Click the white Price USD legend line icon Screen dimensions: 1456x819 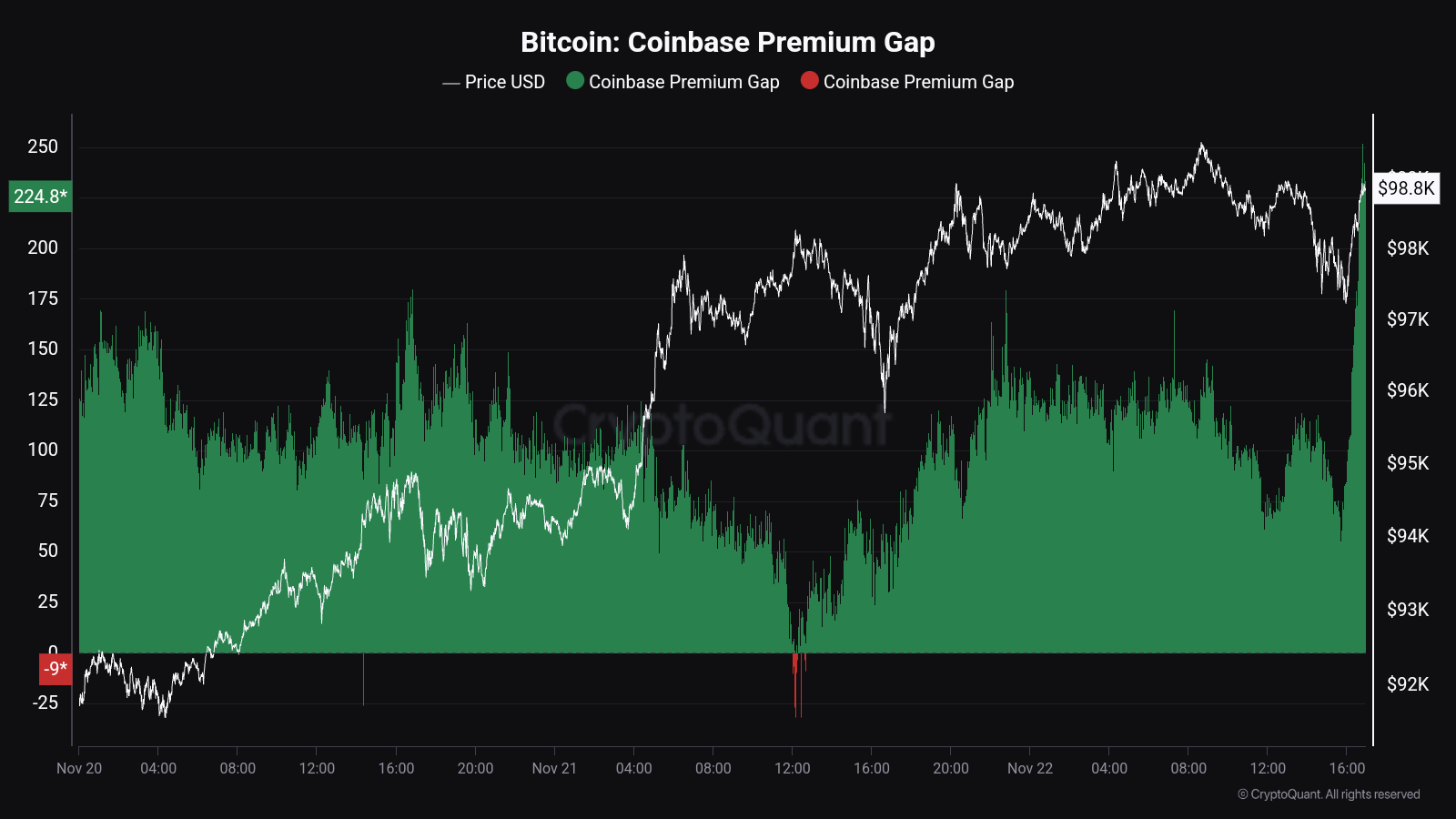pos(450,83)
